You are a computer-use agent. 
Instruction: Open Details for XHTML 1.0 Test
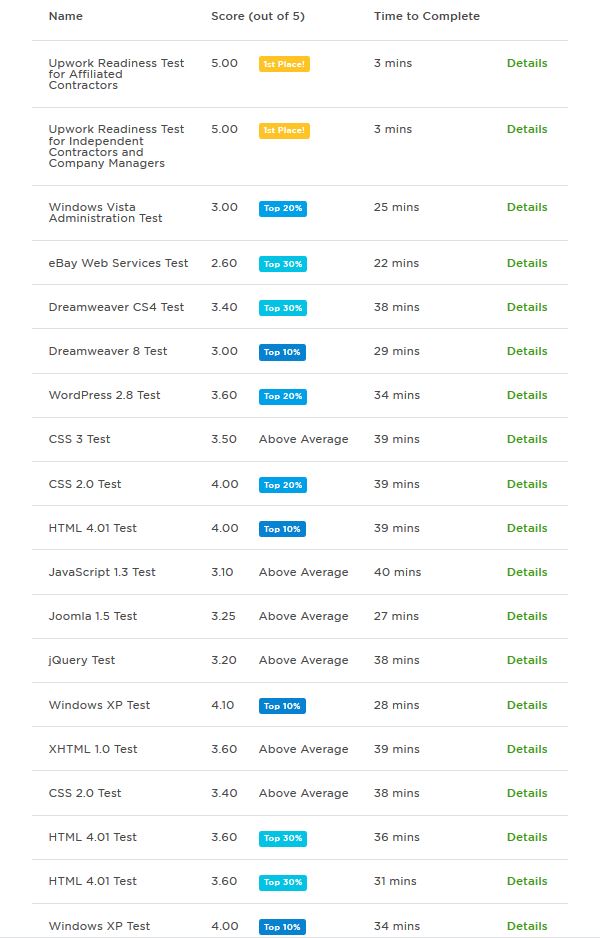[526, 749]
